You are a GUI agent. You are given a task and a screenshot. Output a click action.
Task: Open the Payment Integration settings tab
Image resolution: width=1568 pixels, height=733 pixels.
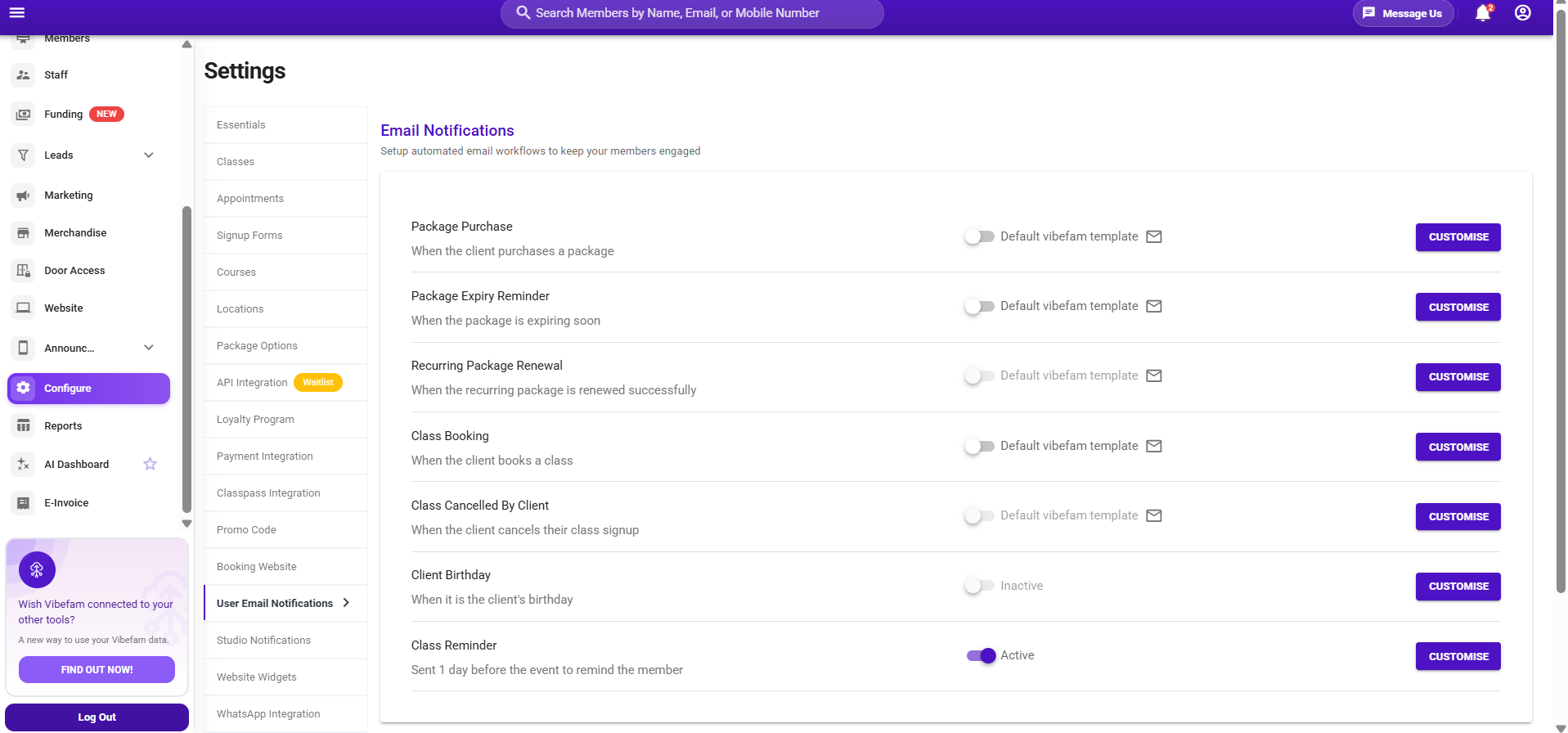[286, 456]
